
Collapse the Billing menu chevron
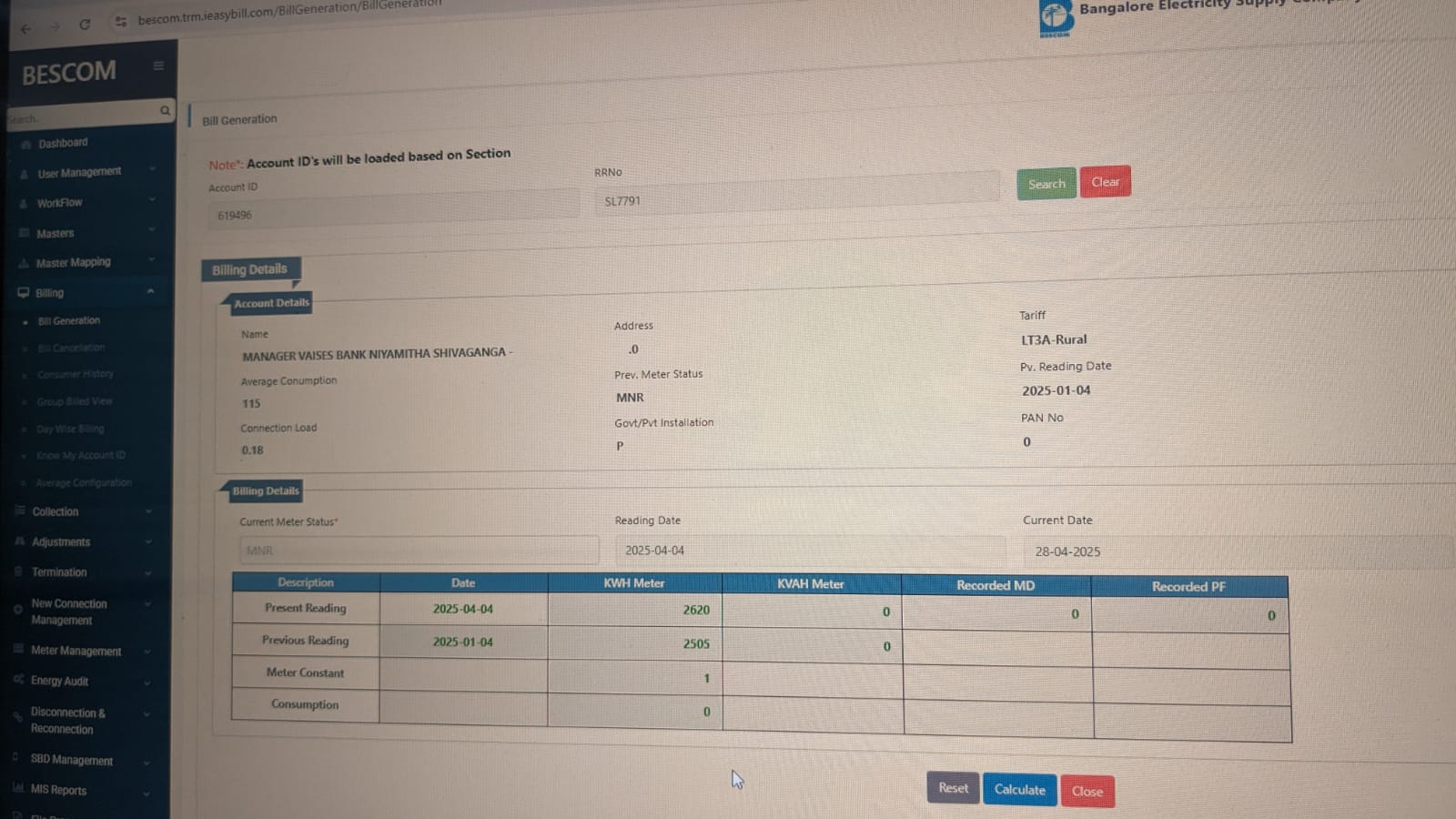[x=150, y=291]
